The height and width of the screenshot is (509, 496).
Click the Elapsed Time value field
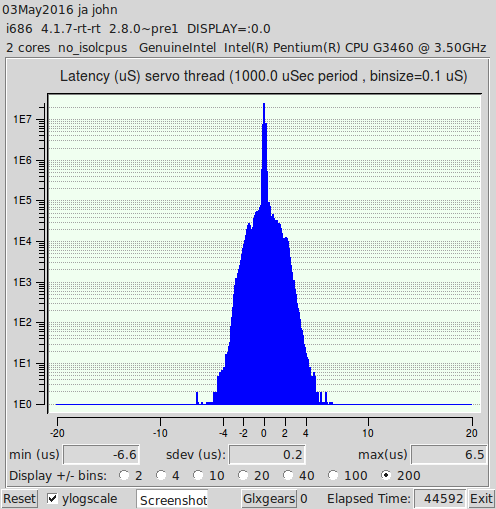tap(440, 499)
